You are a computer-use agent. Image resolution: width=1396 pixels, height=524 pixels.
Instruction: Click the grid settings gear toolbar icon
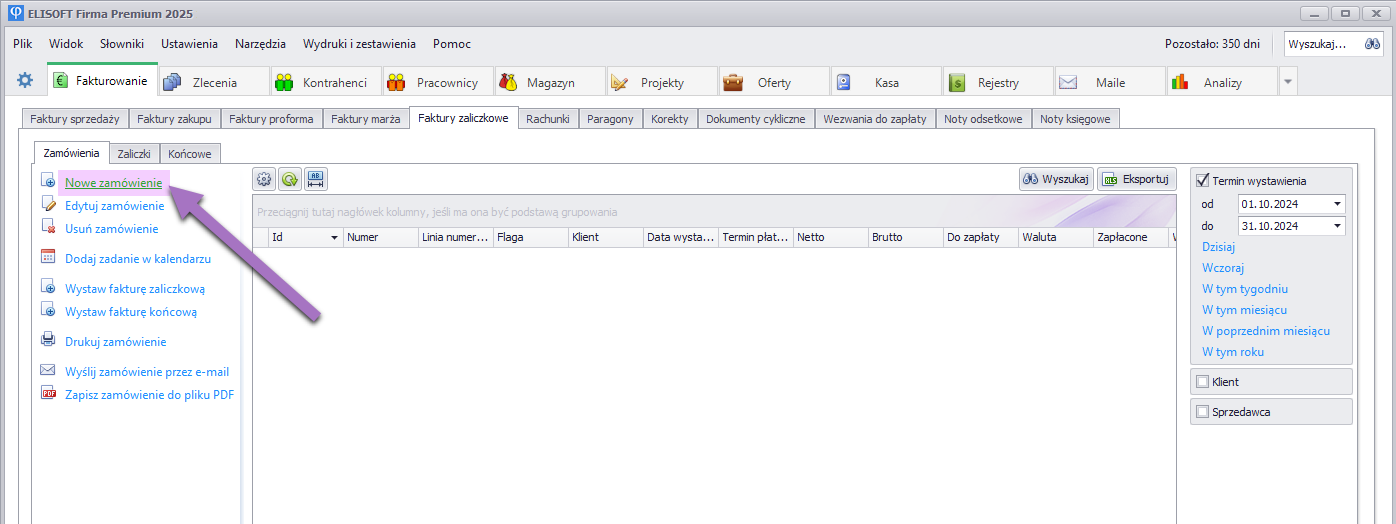264,180
